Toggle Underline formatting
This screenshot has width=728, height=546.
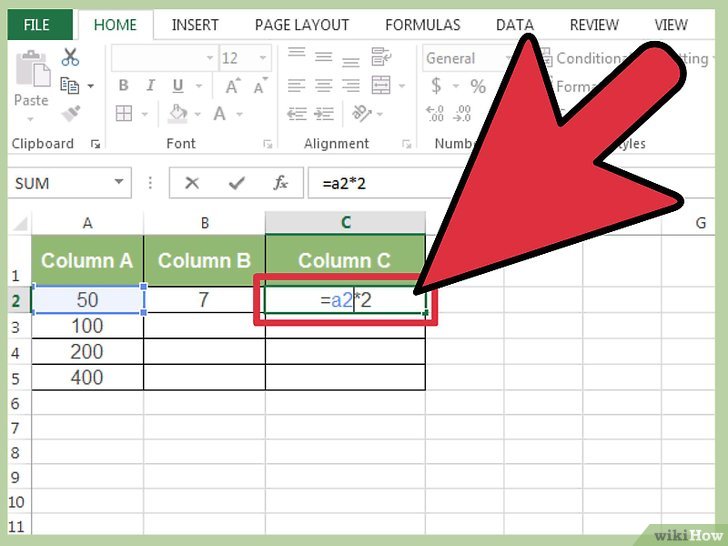(x=176, y=86)
